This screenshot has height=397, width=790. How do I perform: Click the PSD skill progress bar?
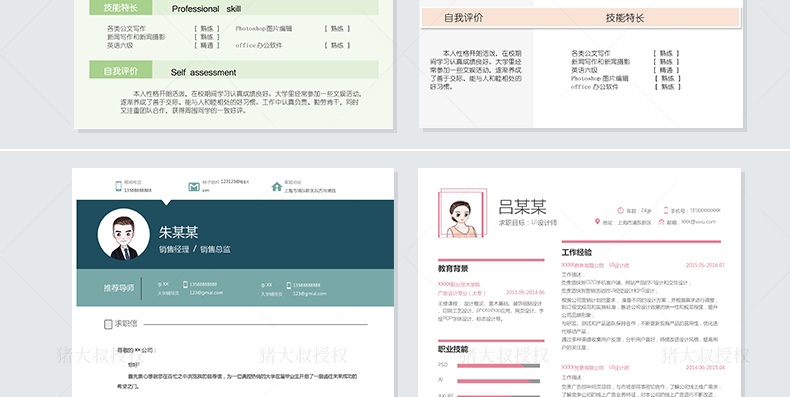click(498, 366)
